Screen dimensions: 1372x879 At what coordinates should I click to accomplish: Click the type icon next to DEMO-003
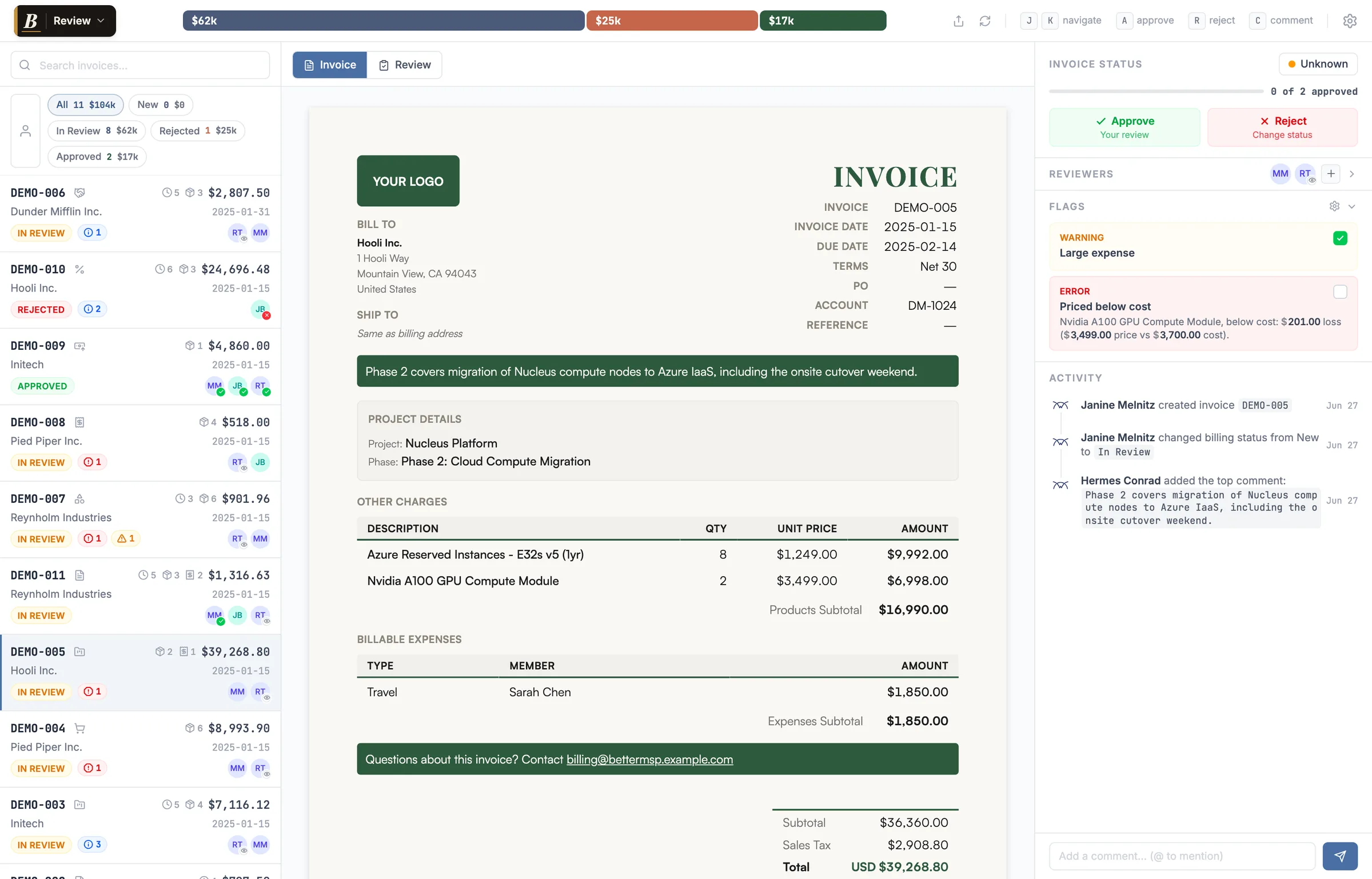click(79, 805)
